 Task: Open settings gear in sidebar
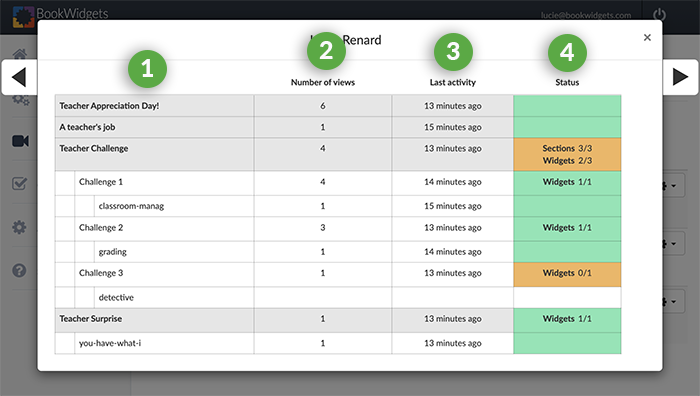pyautogui.click(x=19, y=228)
